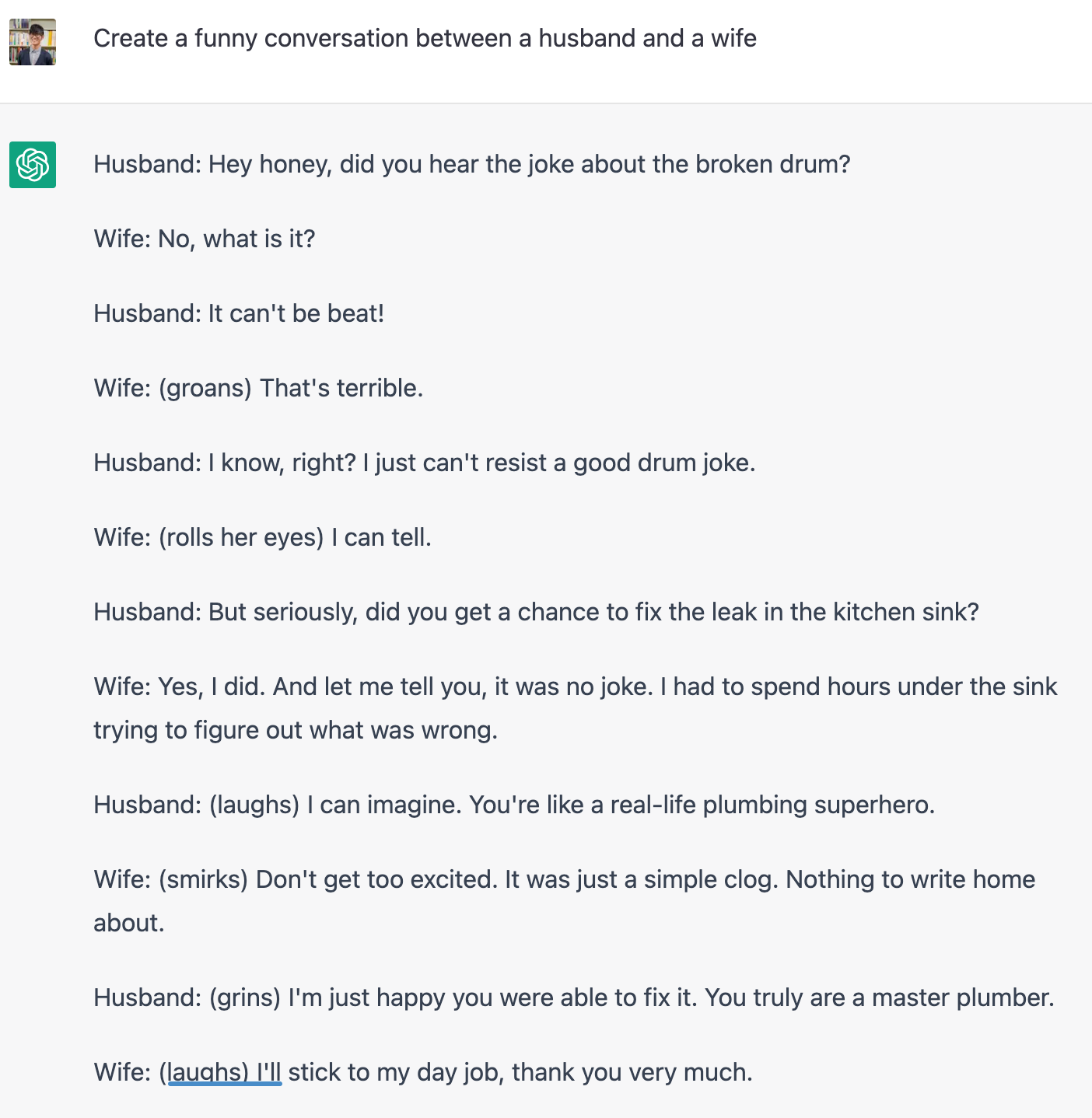Click the "(rolls her eyes) I can tell" line
The height and width of the screenshot is (1118, 1092).
[295, 537]
